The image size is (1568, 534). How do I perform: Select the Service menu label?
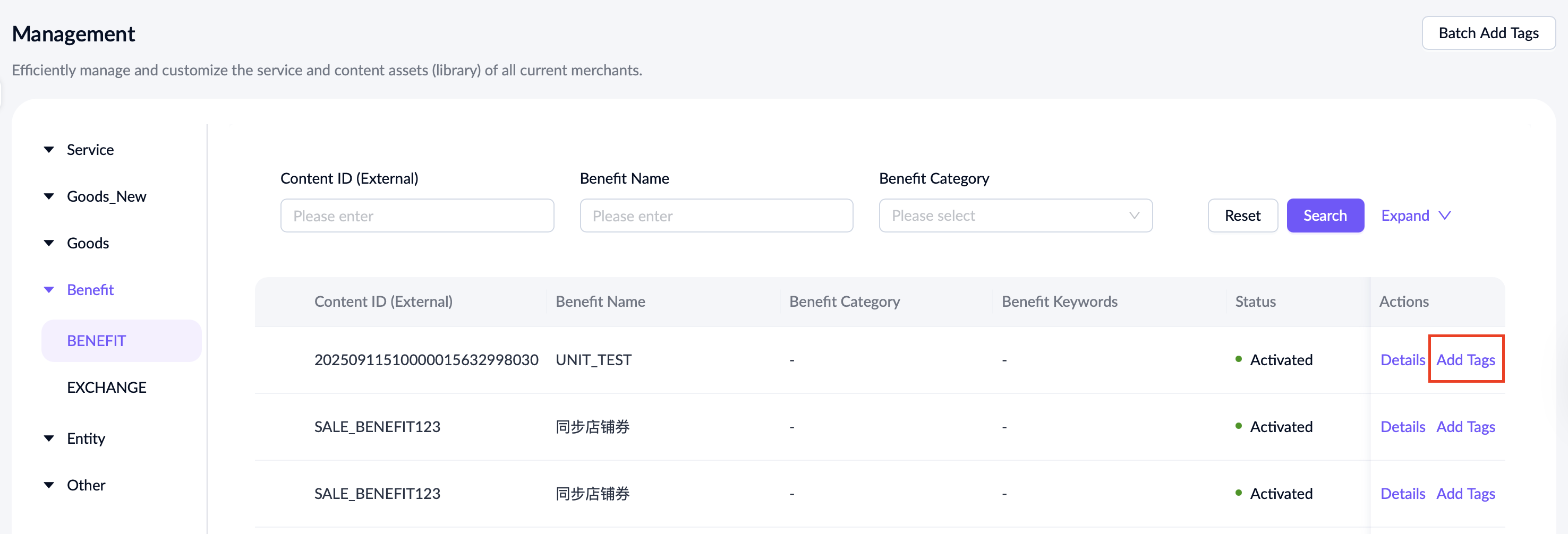click(90, 150)
